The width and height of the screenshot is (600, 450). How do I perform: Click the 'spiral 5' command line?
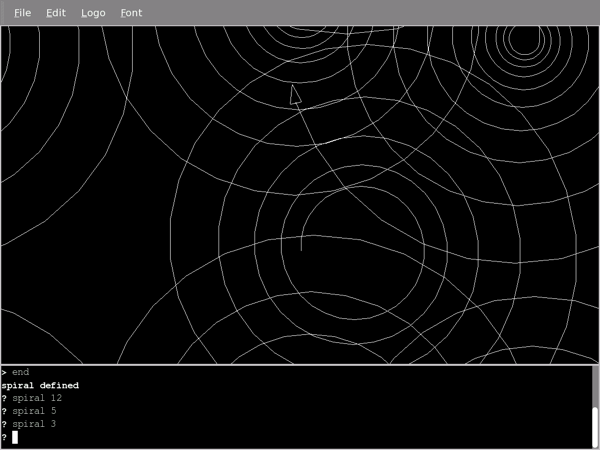[34, 411]
